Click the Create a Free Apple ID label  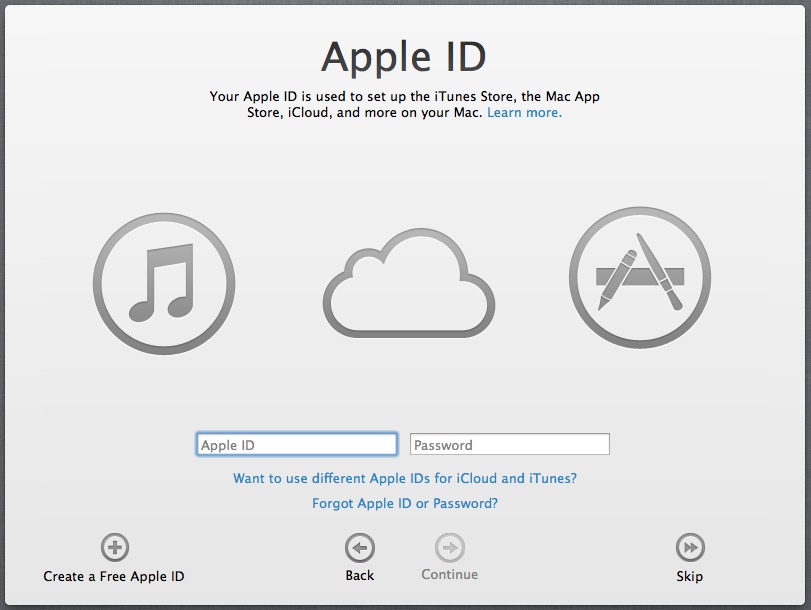pyautogui.click(x=114, y=576)
